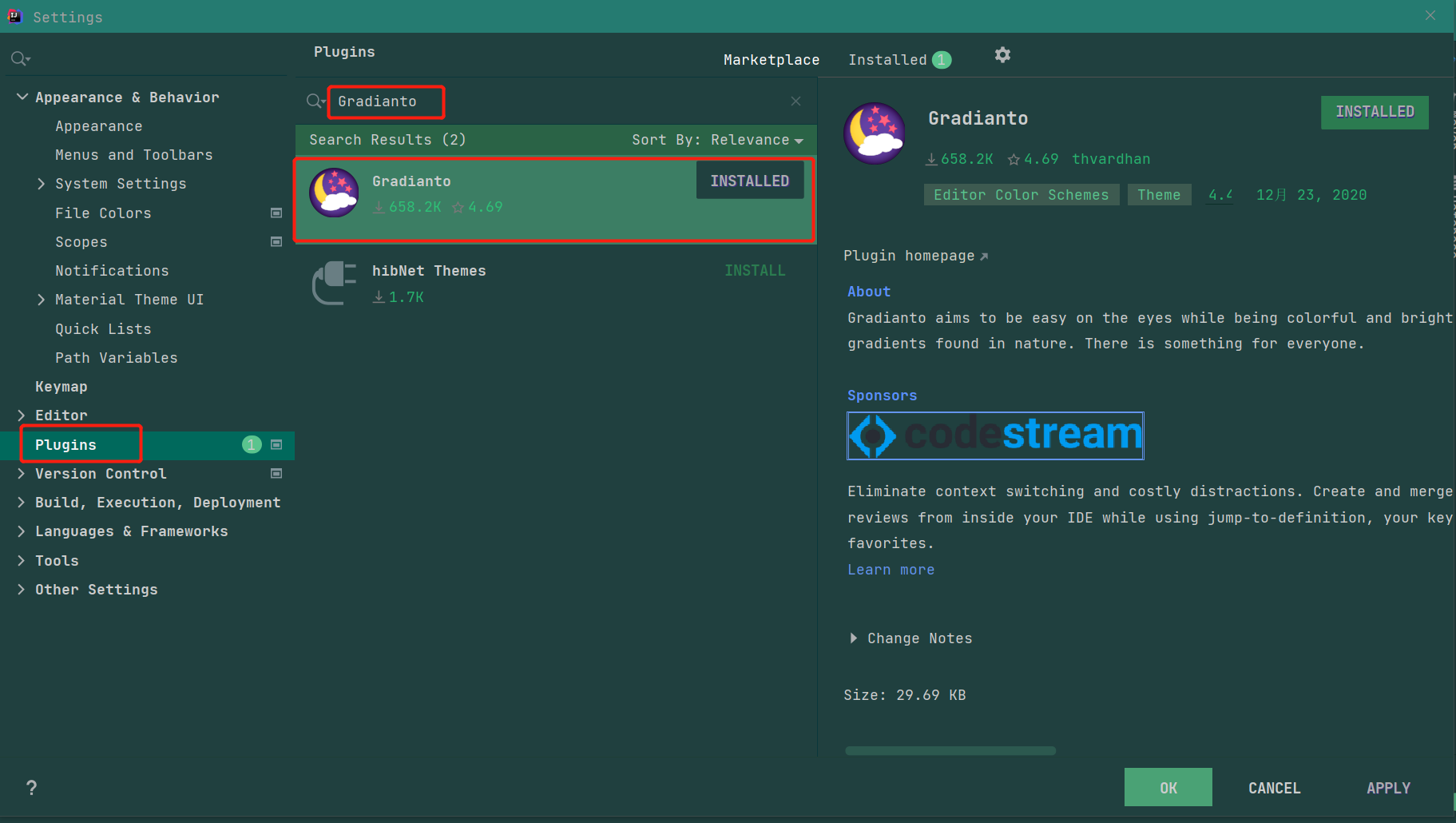Viewport: 1456px width, 823px height.
Task: Expand the Tools section
Action: tap(22, 561)
